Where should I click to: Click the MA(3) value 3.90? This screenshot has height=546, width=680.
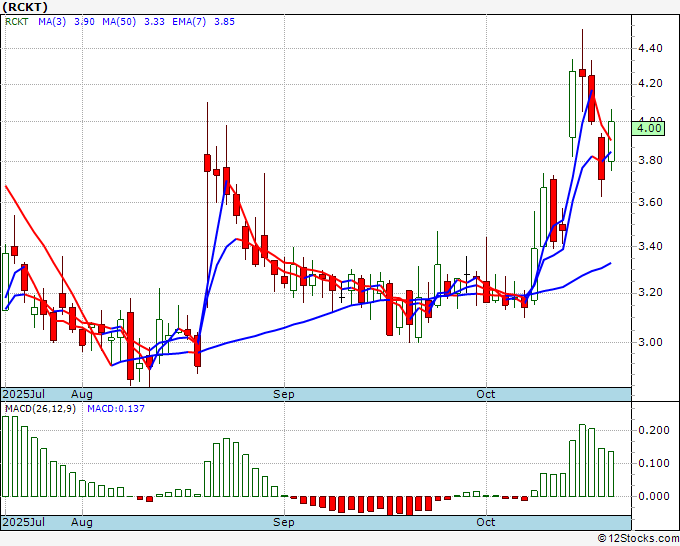pyautogui.click(x=84, y=22)
